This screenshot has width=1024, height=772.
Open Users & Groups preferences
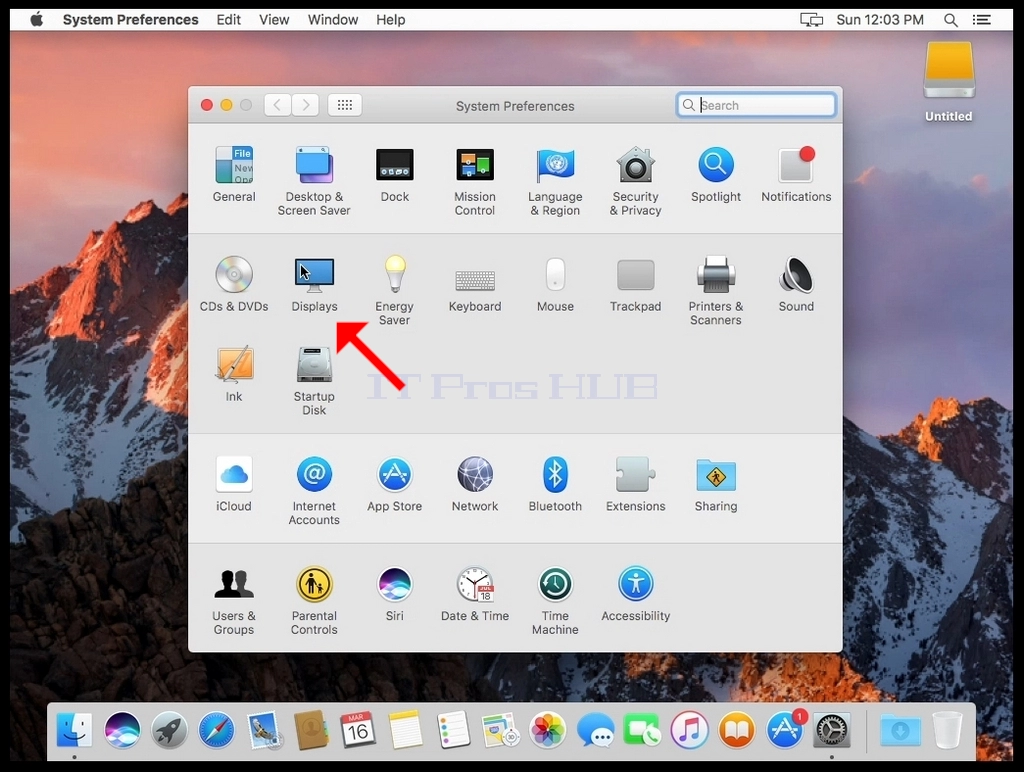tap(234, 584)
